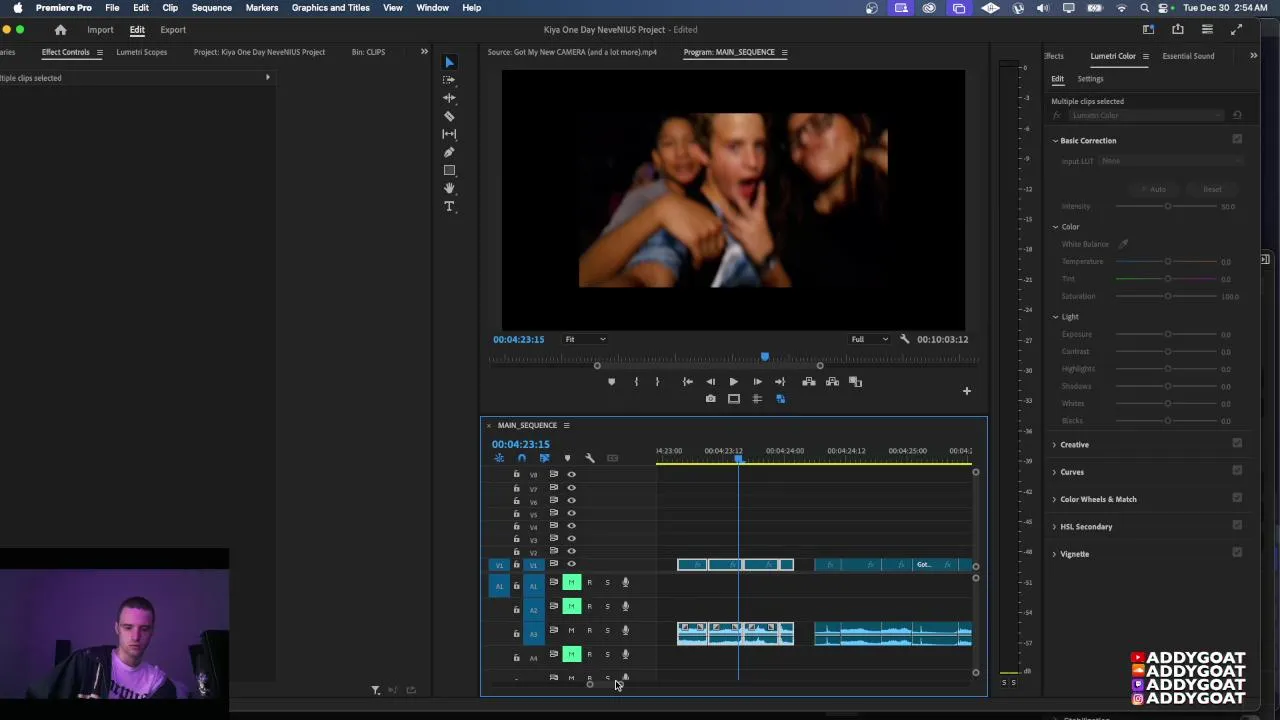Click the Import workspace button
1280x720 pixels.
100,30
